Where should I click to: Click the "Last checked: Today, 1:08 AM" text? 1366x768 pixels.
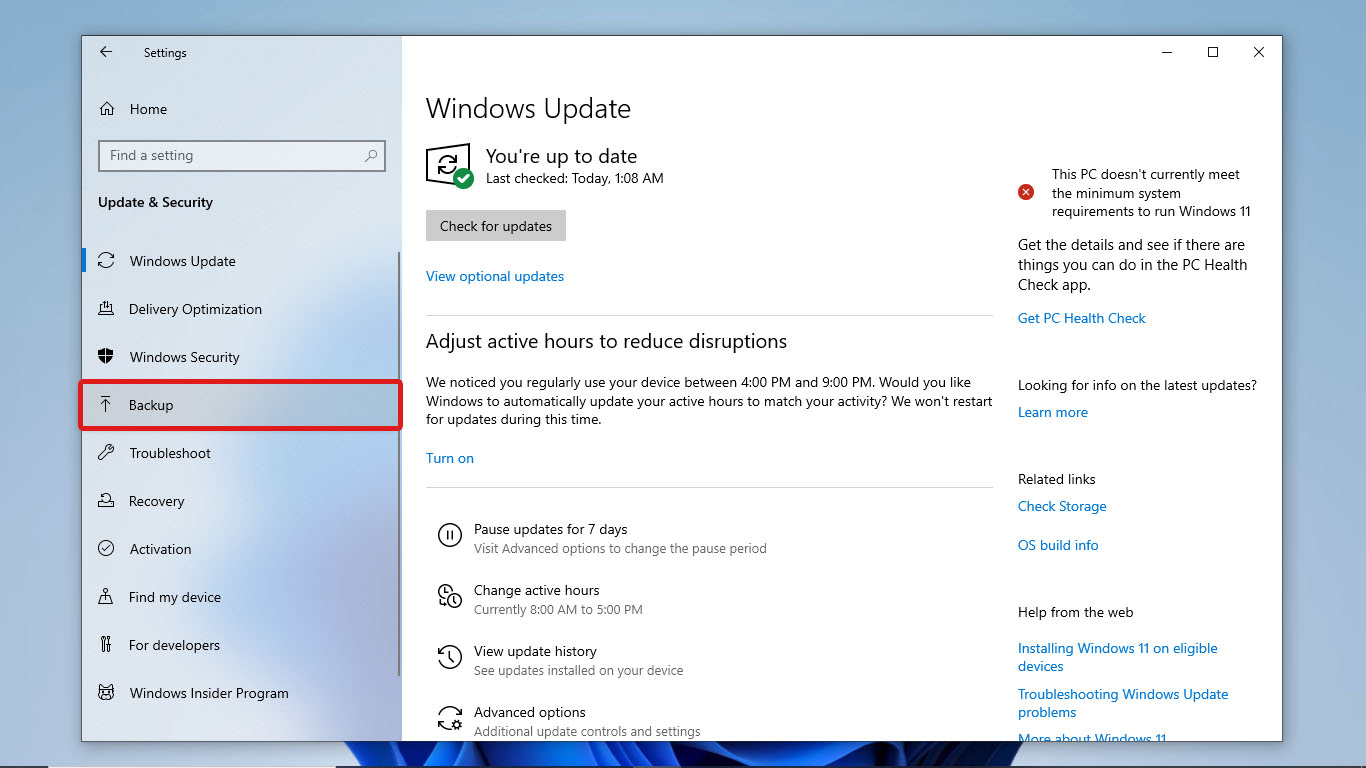coord(575,178)
